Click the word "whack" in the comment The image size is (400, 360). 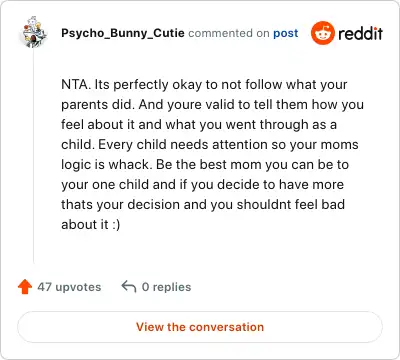tap(128, 165)
